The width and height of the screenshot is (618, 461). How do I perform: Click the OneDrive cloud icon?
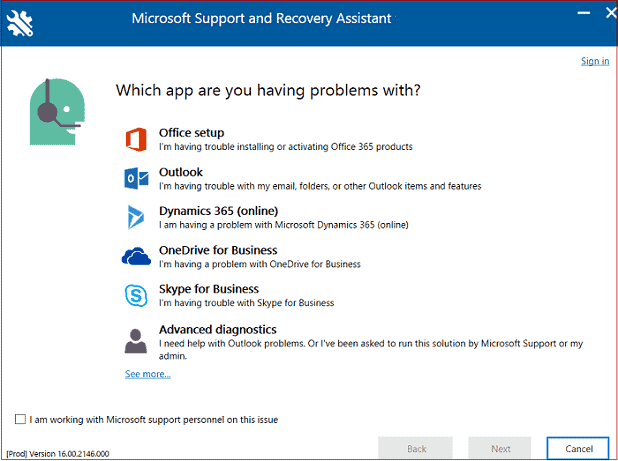pyautogui.click(x=136, y=256)
